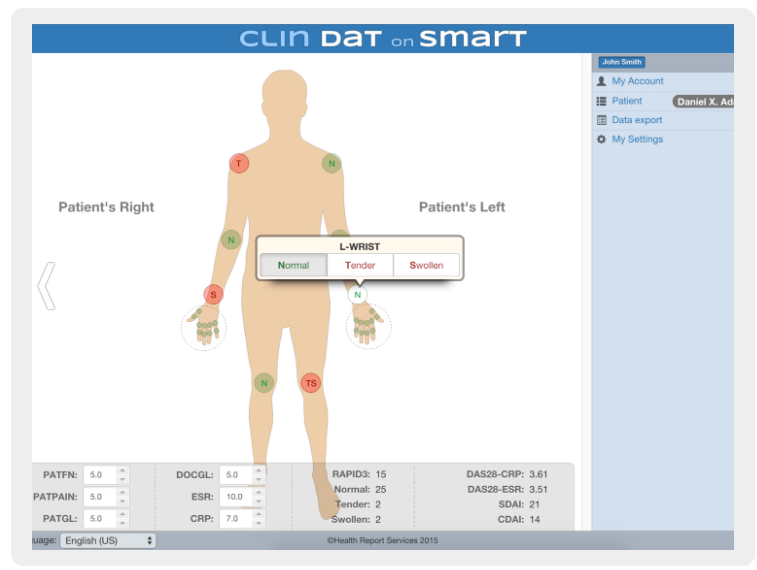Click the SDAI score 21

pyautogui.click(x=534, y=504)
